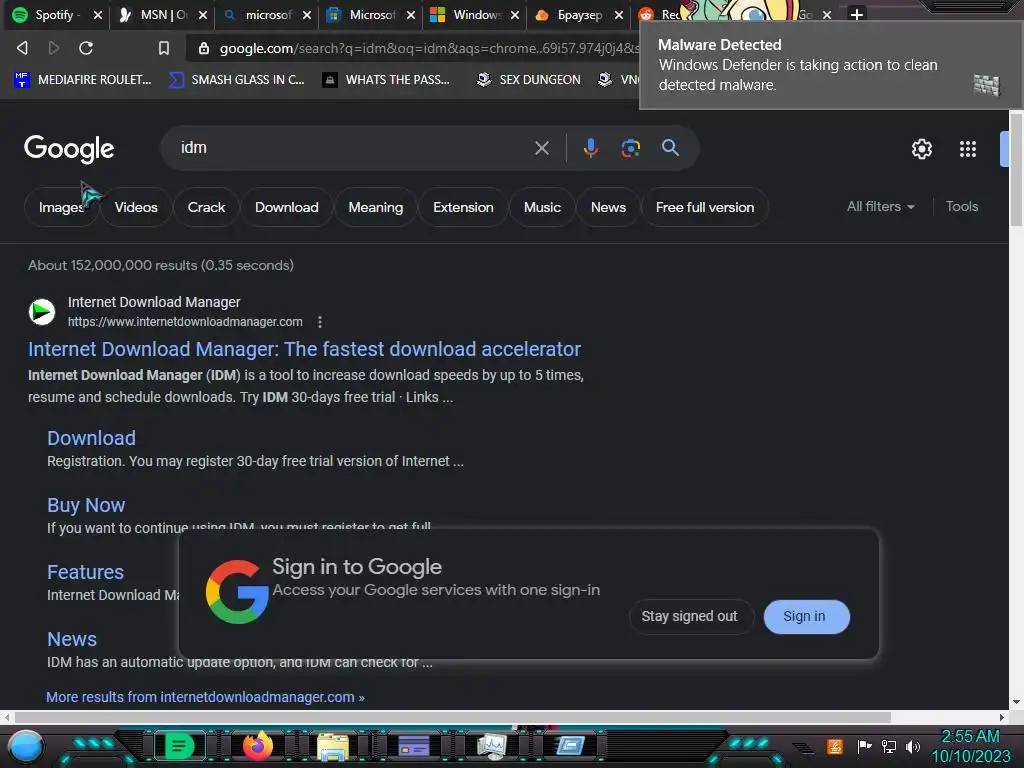Open Internet Download Manager fastest accelerator result
The image size is (1024, 768).
click(x=304, y=349)
